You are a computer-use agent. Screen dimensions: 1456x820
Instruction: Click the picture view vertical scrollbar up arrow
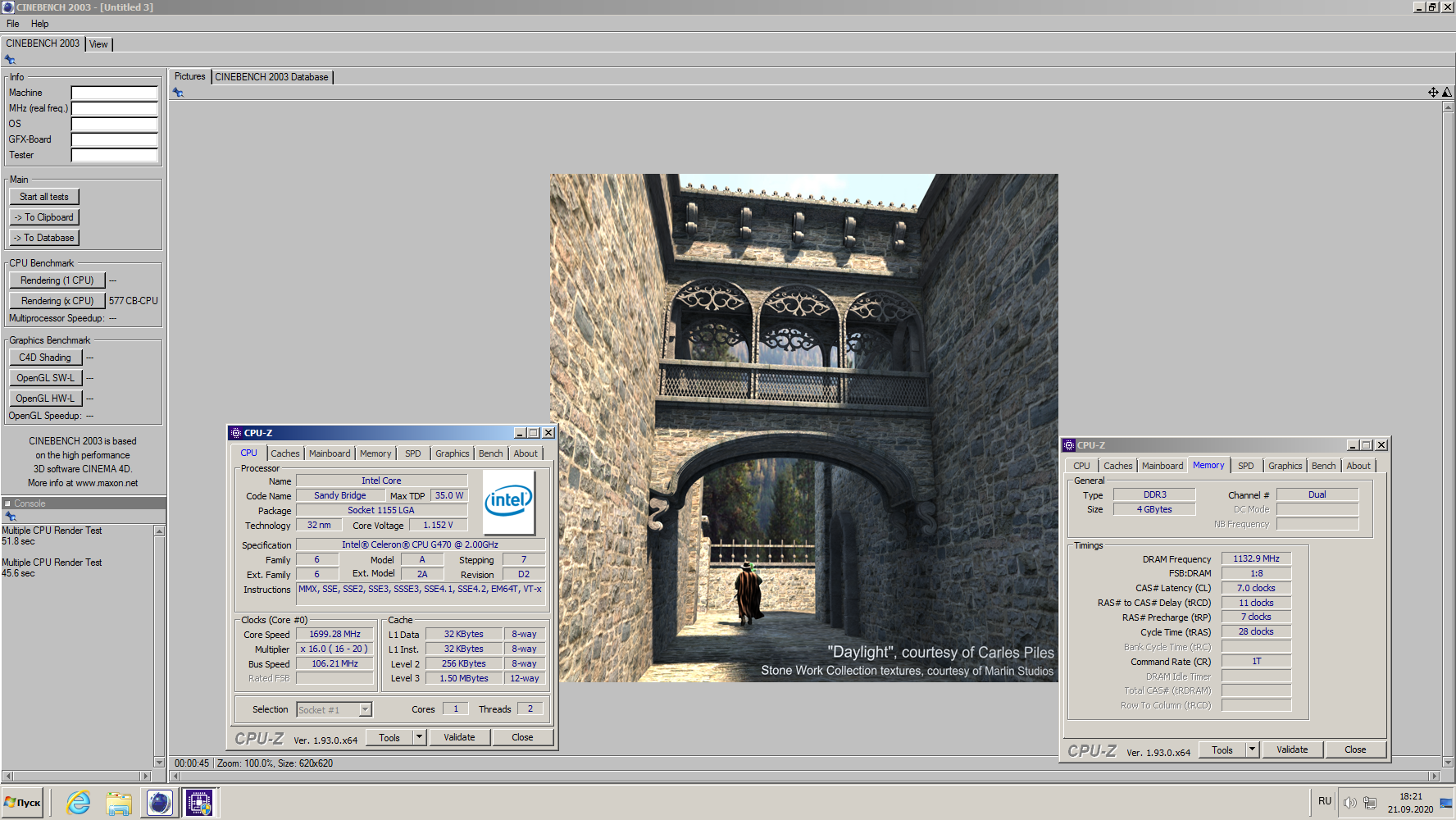(x=1448, y=108)
